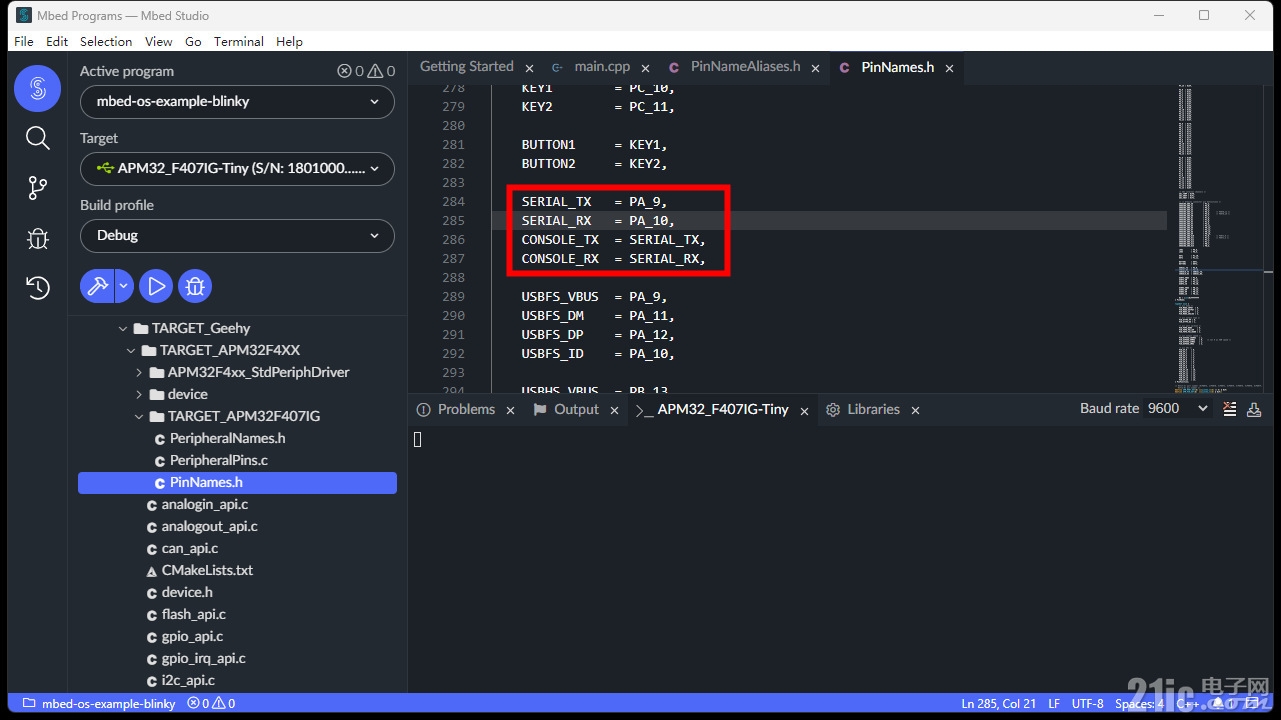Viewport: 1281px width, 720px height.
Task: Collapse the TARGET_APM32F4XX folder
Action: 131,350
